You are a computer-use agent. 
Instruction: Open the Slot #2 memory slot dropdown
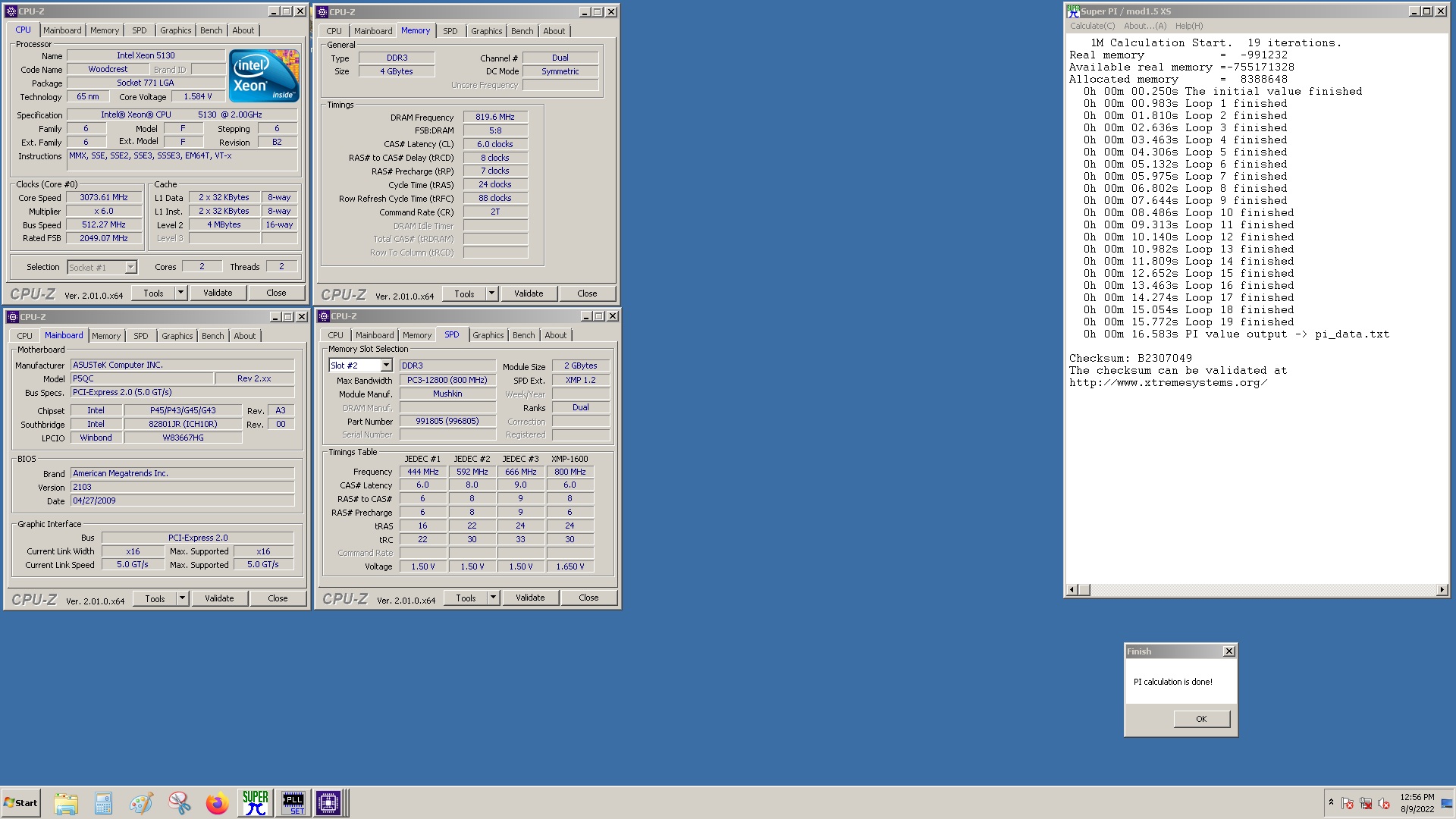pos(386,366)
